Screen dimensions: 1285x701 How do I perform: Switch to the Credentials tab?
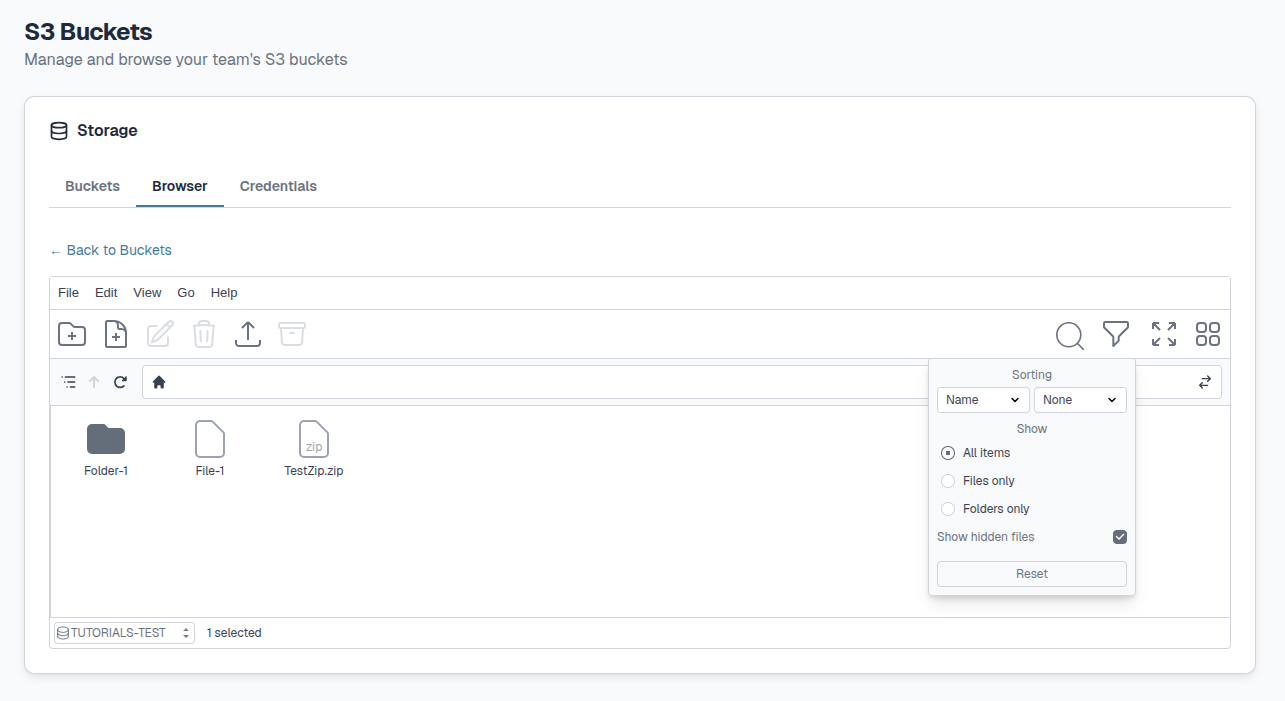point(278,186)
